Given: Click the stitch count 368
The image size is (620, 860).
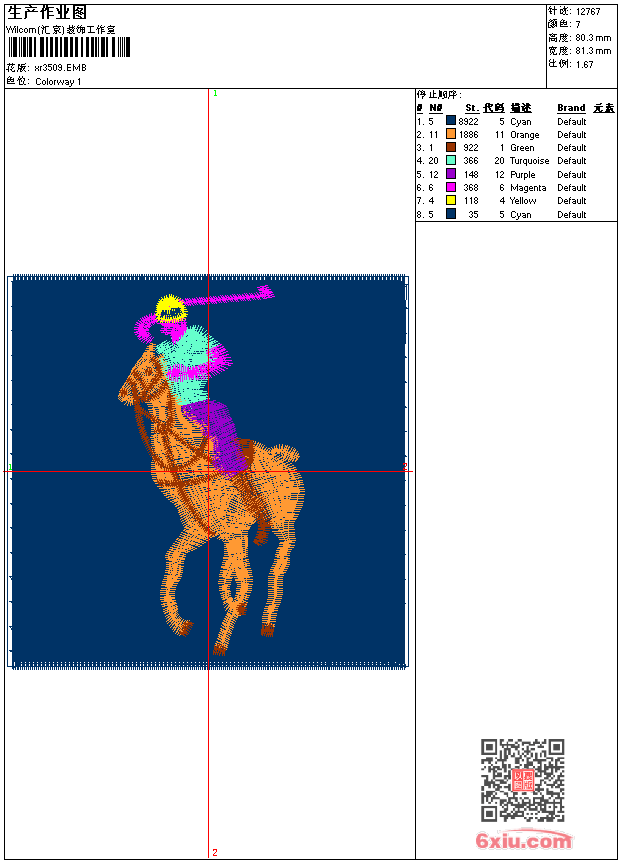Looking at the screenshot, I should pyautogui.click(x=471, y=188).
